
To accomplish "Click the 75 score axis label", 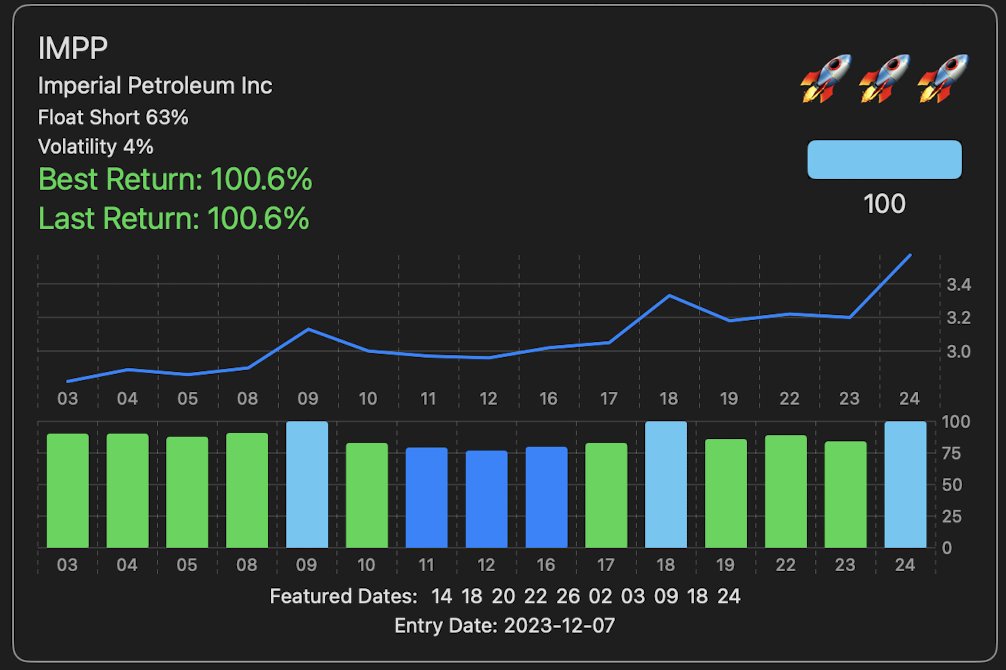I will (951, 453).
